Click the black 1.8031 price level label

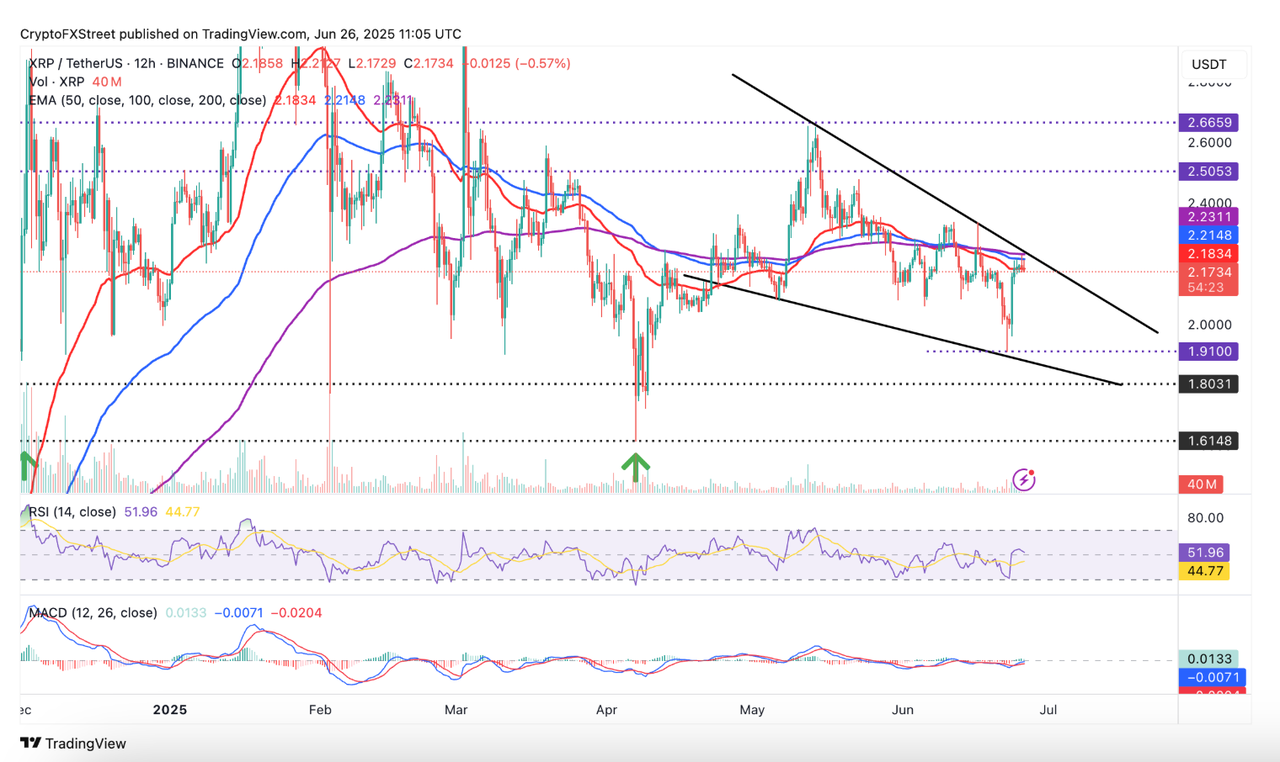[1209, 384]
